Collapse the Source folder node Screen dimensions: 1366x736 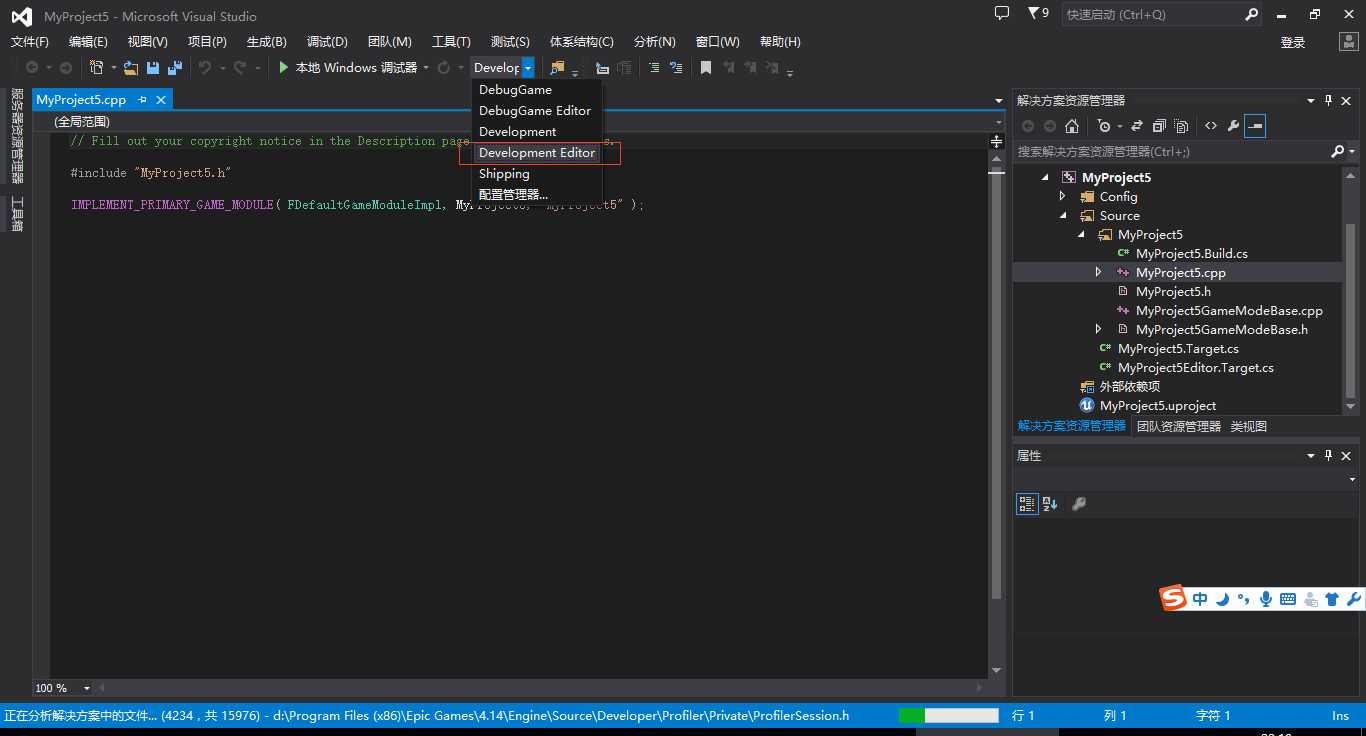click(x=1063, y=216)
